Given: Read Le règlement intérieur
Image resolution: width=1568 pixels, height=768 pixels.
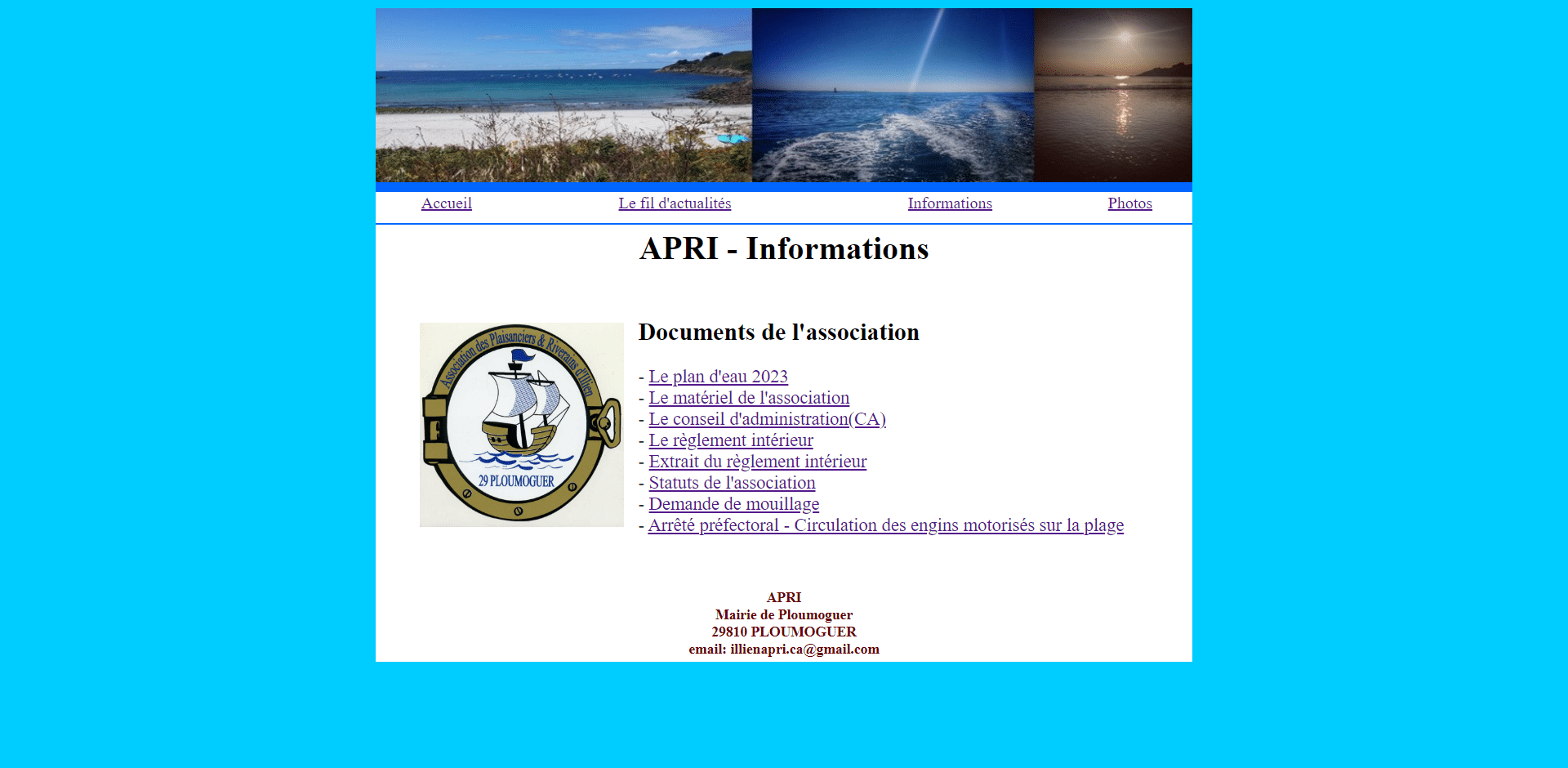Looking at the screenshot, I should (730, 440).
